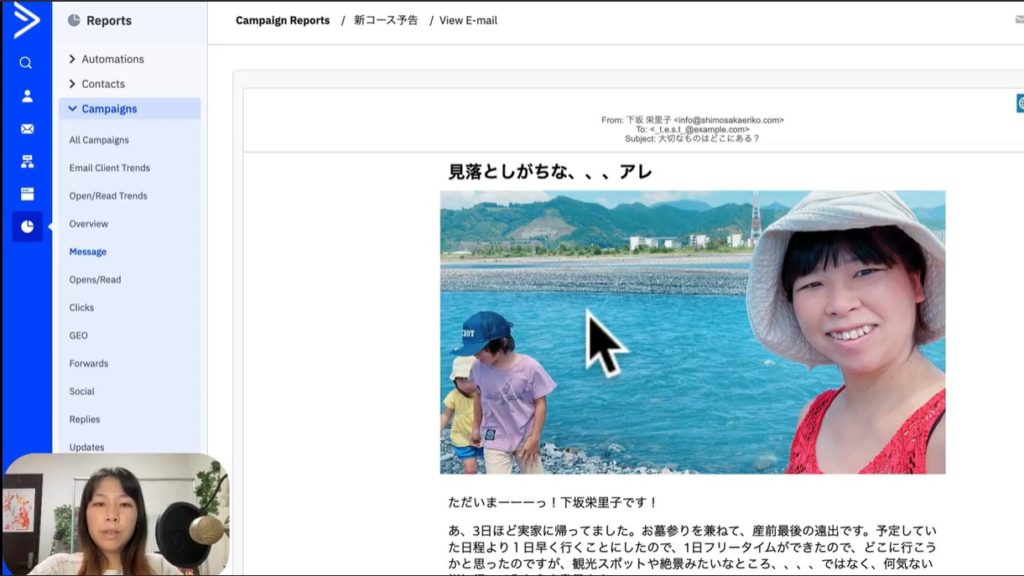Image resolution: width=1024 pixels, height=576 pixels.
Task: Expand the Automations reports section
Action: click(x=106, y=59)
